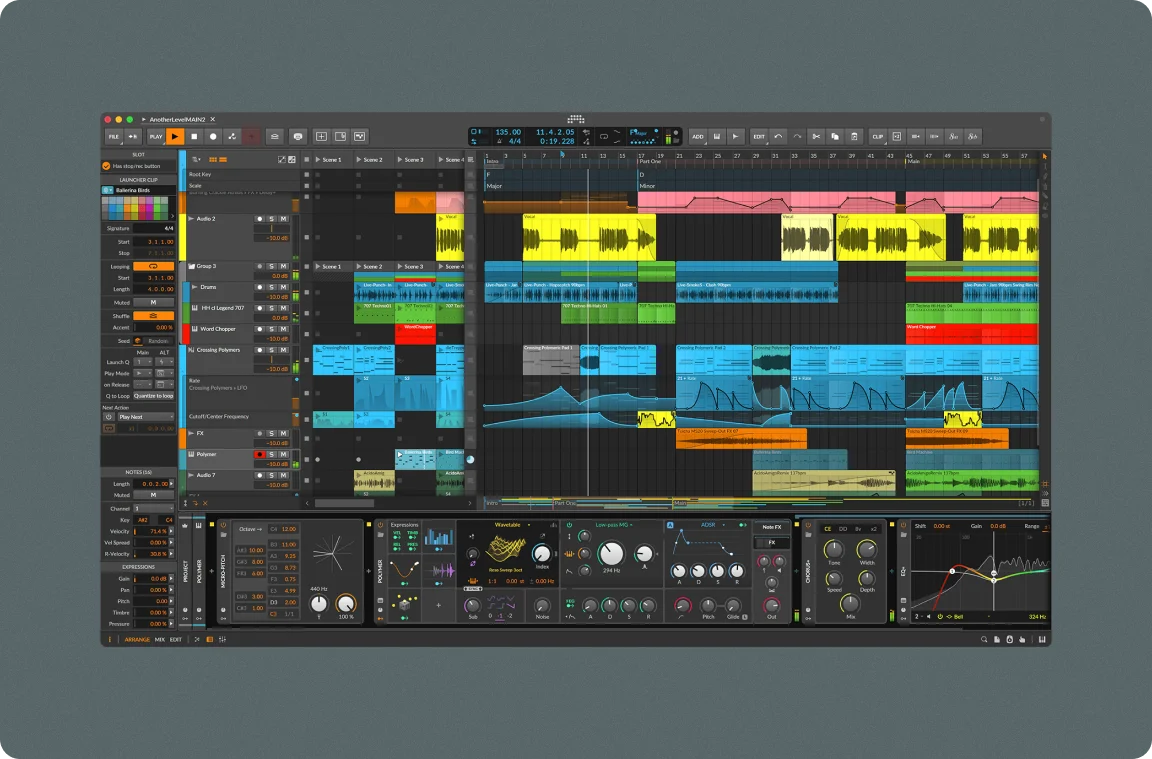The width and height of the screenshot is (1152, 759).
Task: Click the save disk icon beside ADD
Action: coord(716,137)
